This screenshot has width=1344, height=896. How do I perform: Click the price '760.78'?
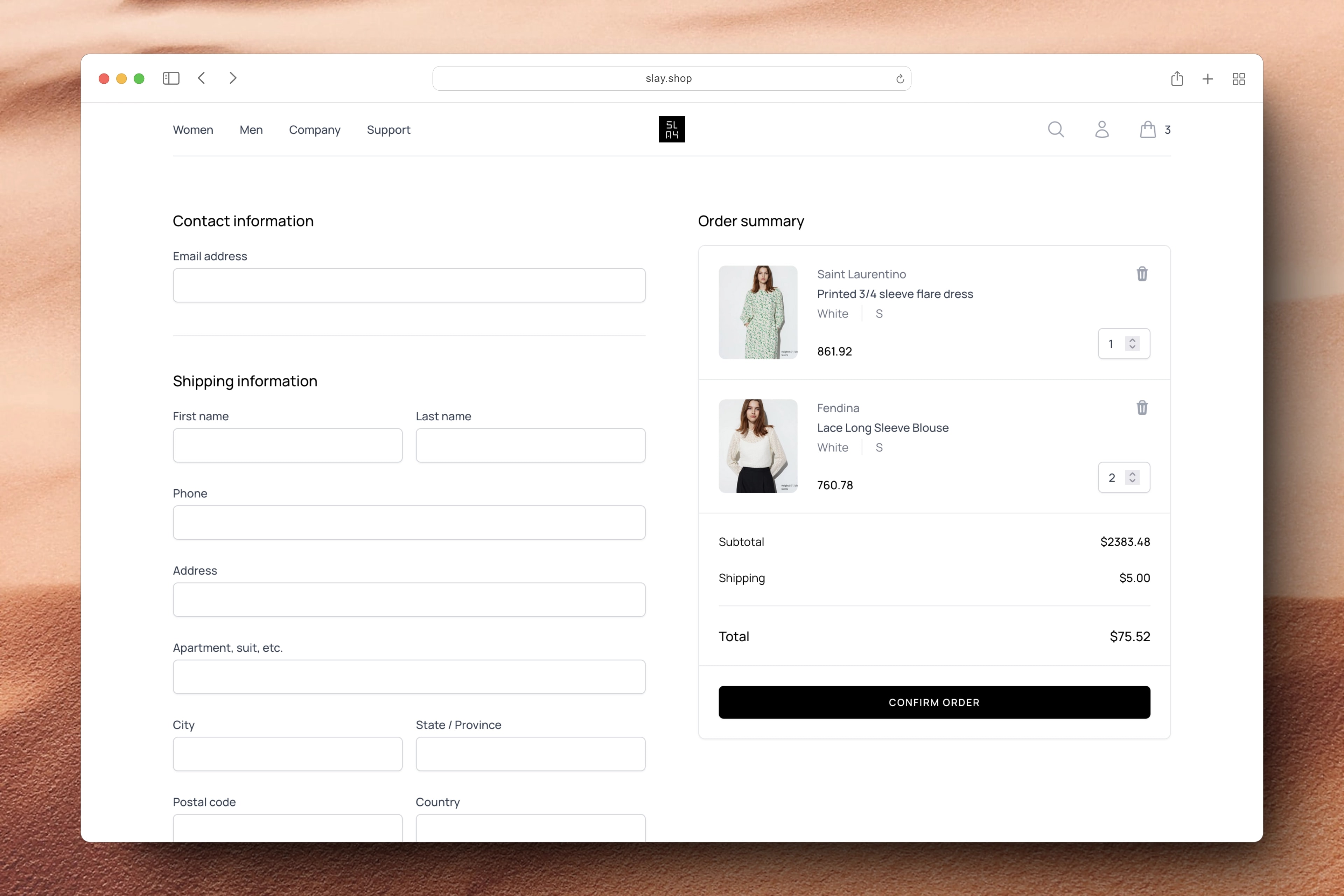pyautogui.click(x=835, y=485)
